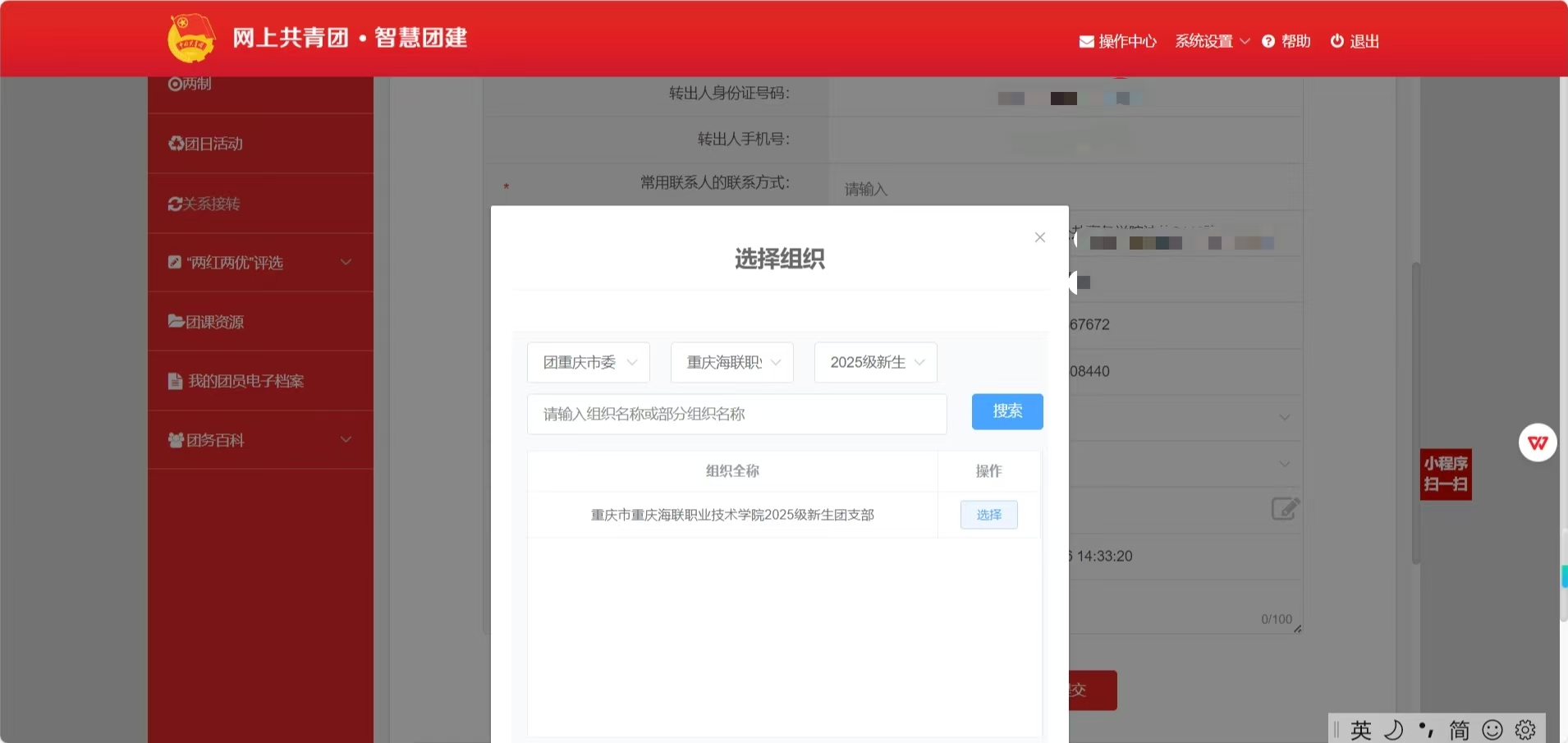Open the 2025级新生 dropdown
1568x743 pixels.
coord(875,363)
